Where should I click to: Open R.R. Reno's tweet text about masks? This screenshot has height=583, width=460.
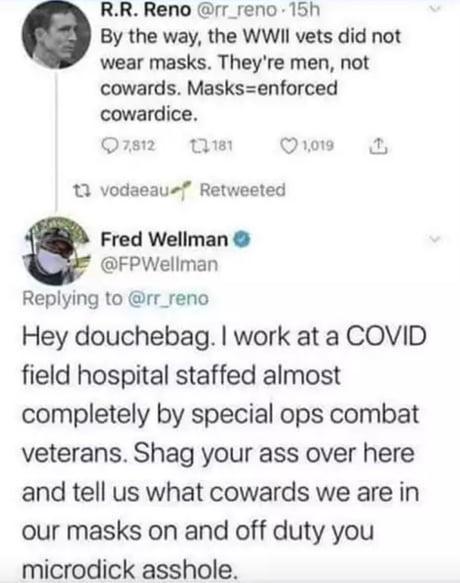[x=250, y=75]
